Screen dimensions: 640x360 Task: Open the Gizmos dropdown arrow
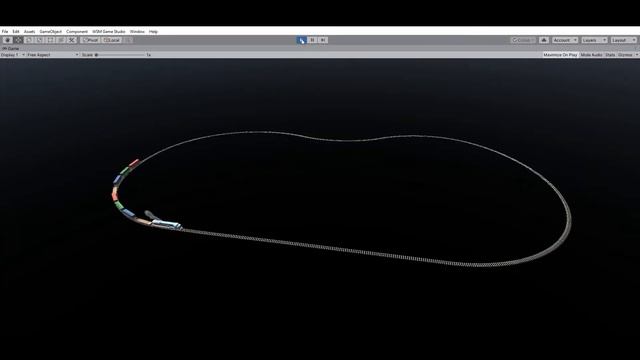pyautogui.click(x=637, y=55)
